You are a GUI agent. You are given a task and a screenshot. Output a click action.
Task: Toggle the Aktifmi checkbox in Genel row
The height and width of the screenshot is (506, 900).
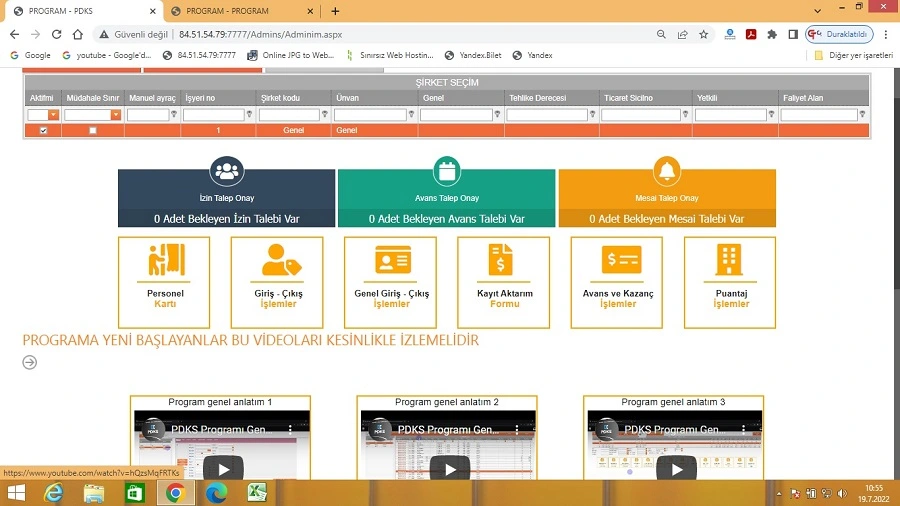(43, 131)
